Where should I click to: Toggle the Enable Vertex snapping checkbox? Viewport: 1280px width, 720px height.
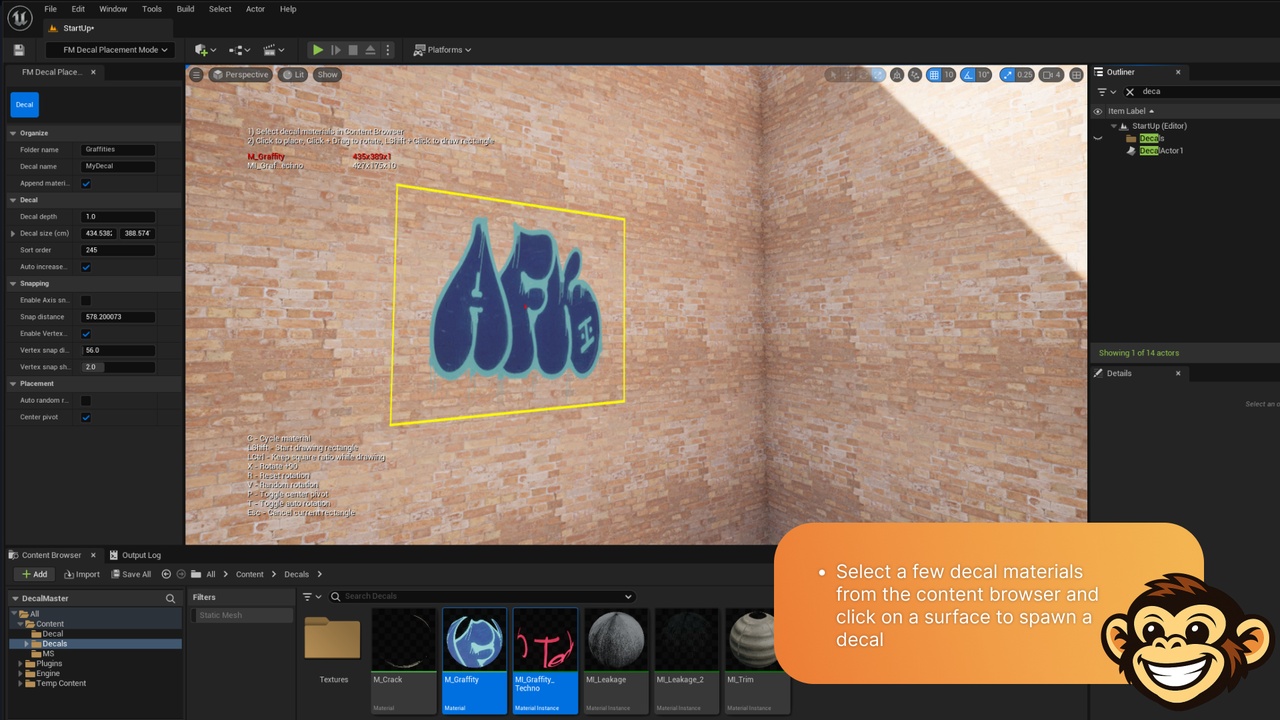coord(86,333)
